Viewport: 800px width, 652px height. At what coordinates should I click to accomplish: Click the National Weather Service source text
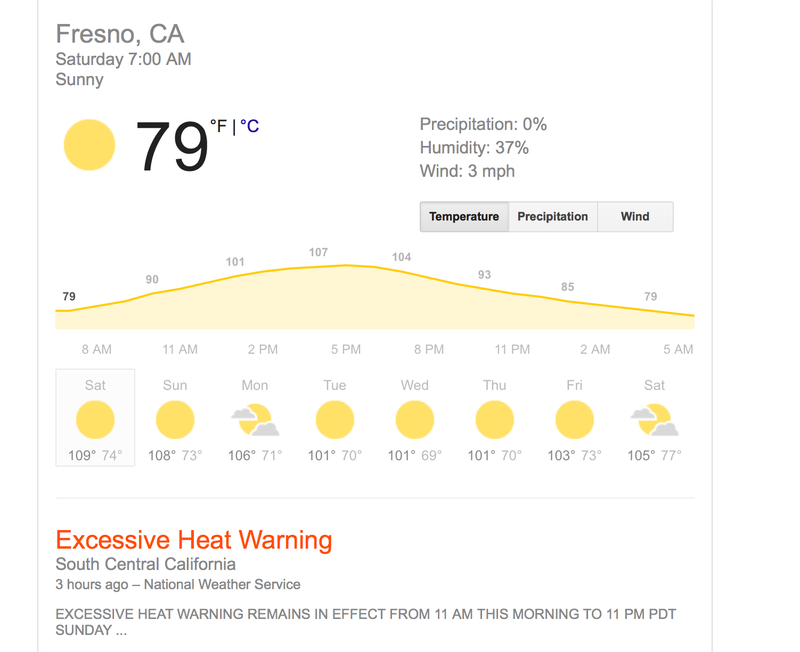tap(222, 584)
